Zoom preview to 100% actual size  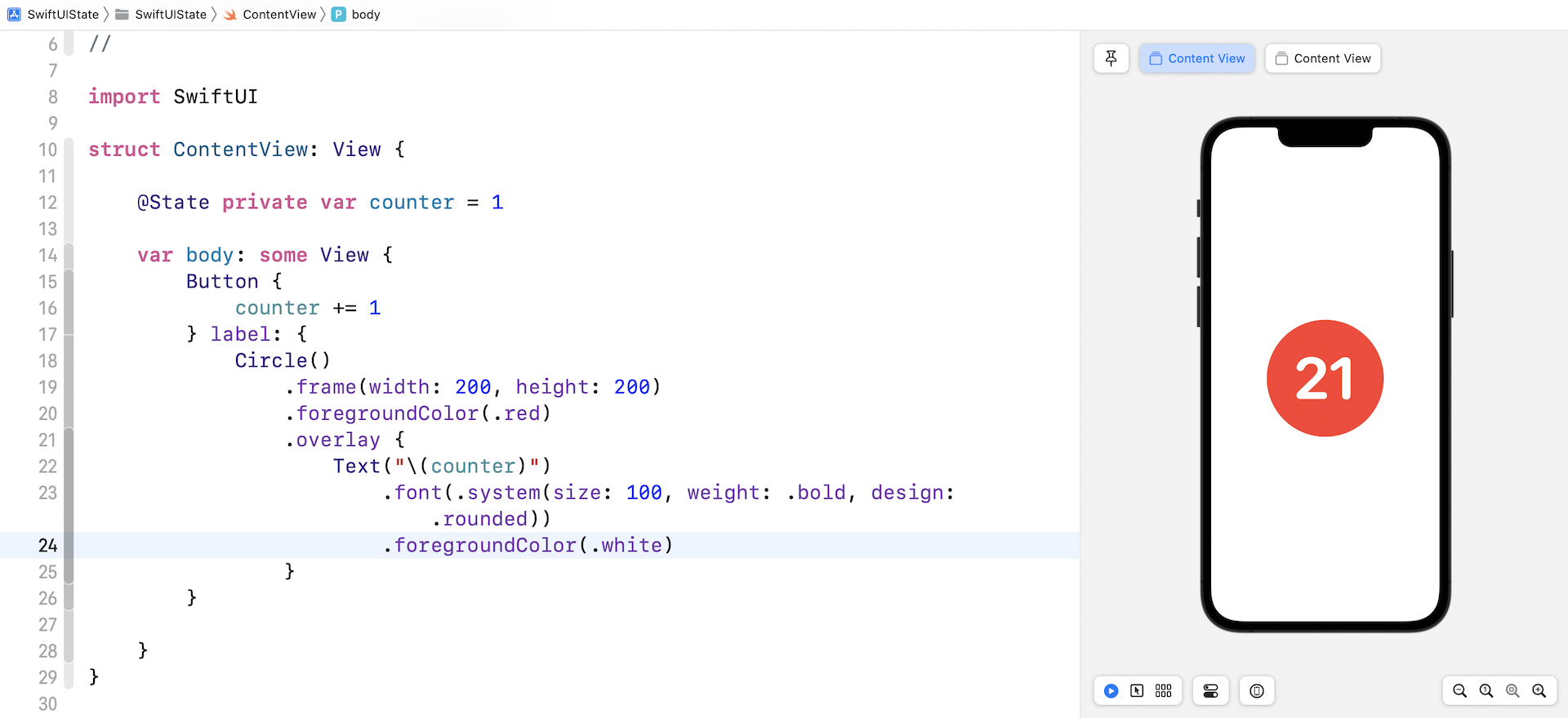(1486, 691)
